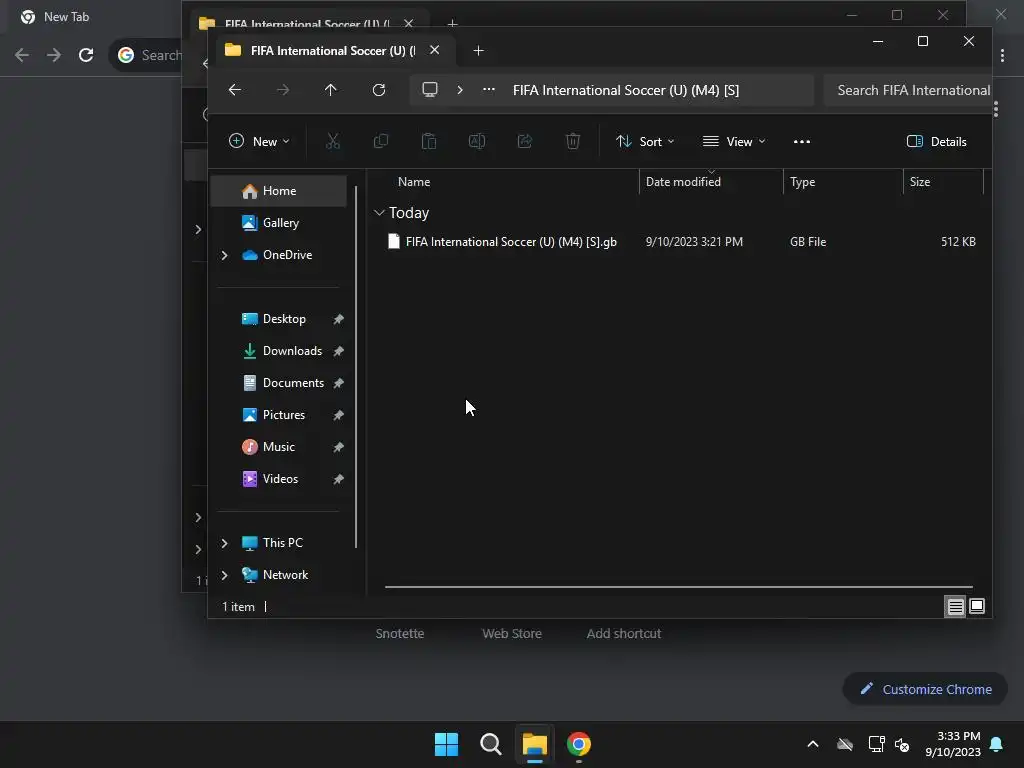
Task: Expand OneDrive in navigation pane
Action: pyautogui.click(x=225, y=255)
